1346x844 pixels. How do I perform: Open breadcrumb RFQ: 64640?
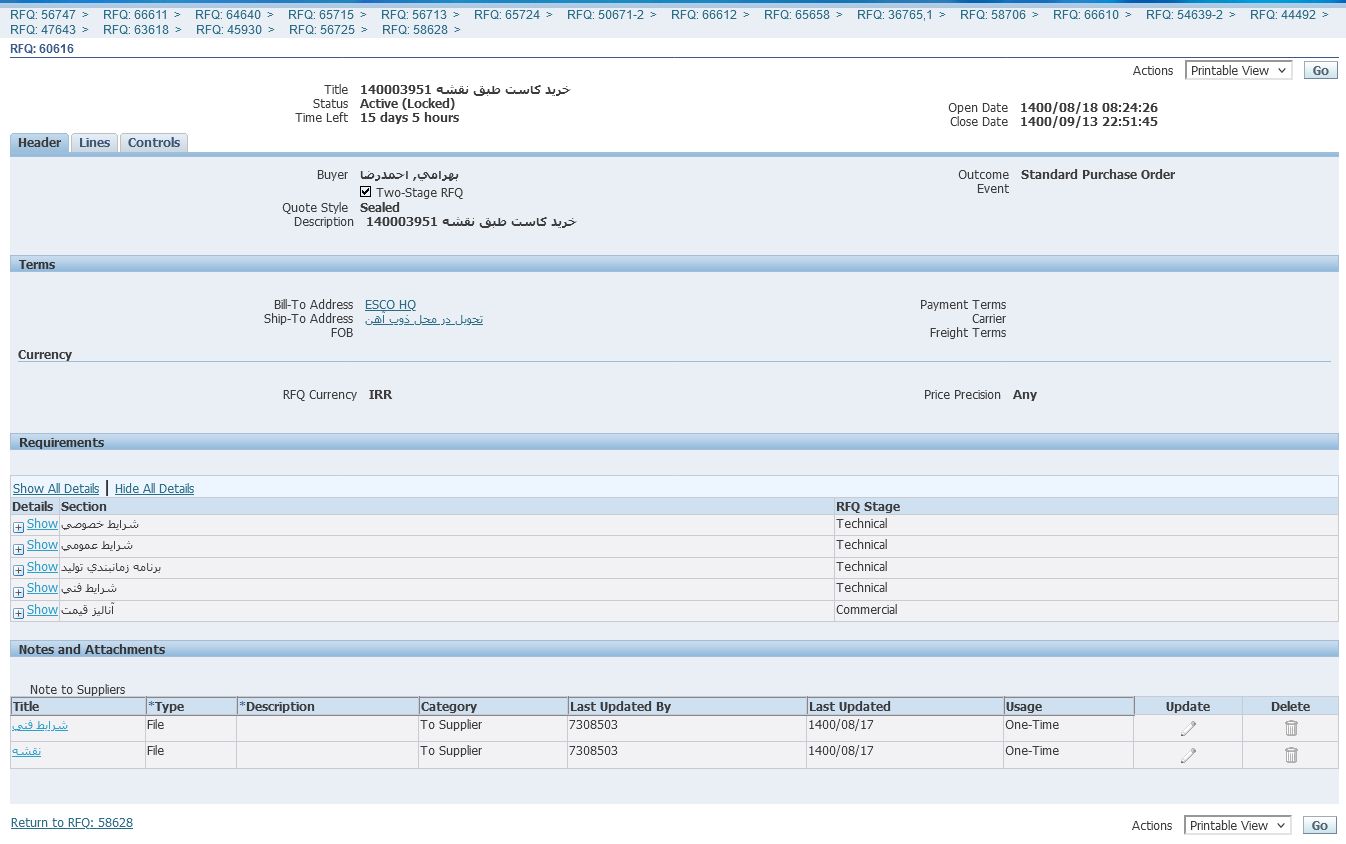coord(228,15)
